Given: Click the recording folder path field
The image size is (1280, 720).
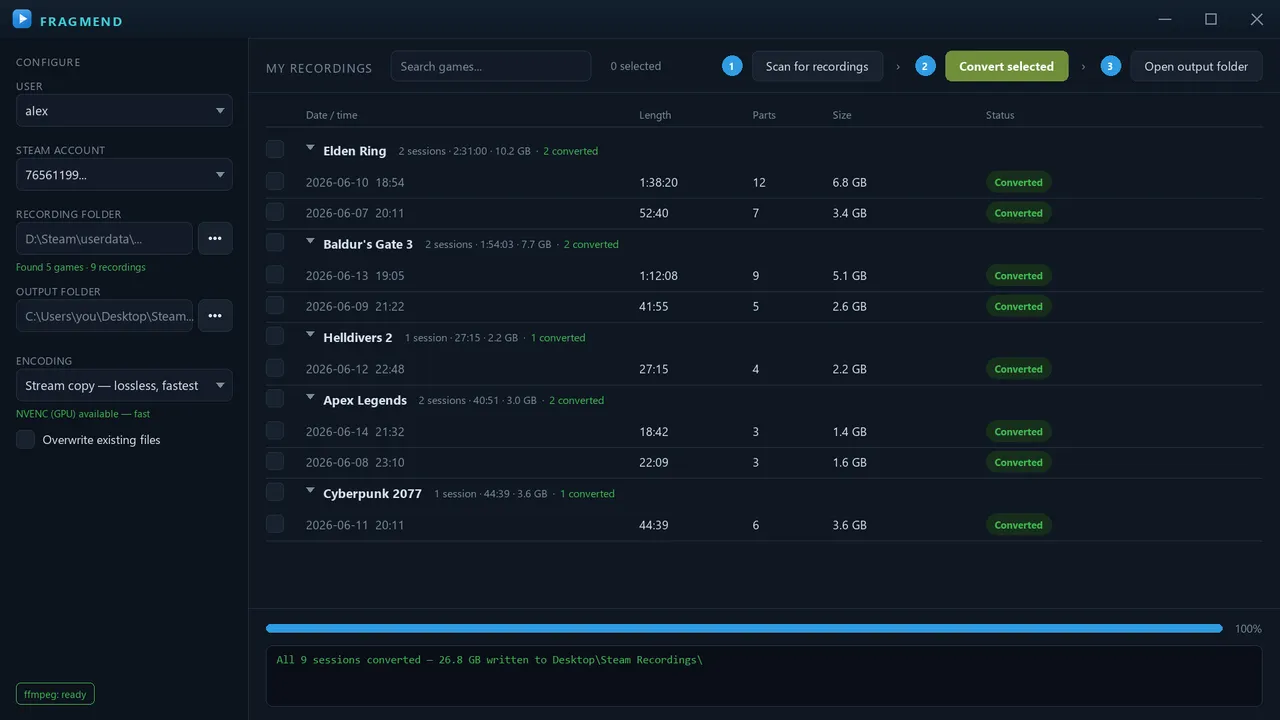Looking at the screenshot, I should tap(104, 238).
